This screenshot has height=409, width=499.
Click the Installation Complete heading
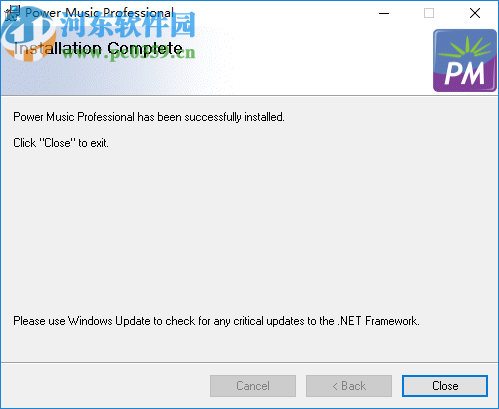pyautogui.click(x=98, y=49)
